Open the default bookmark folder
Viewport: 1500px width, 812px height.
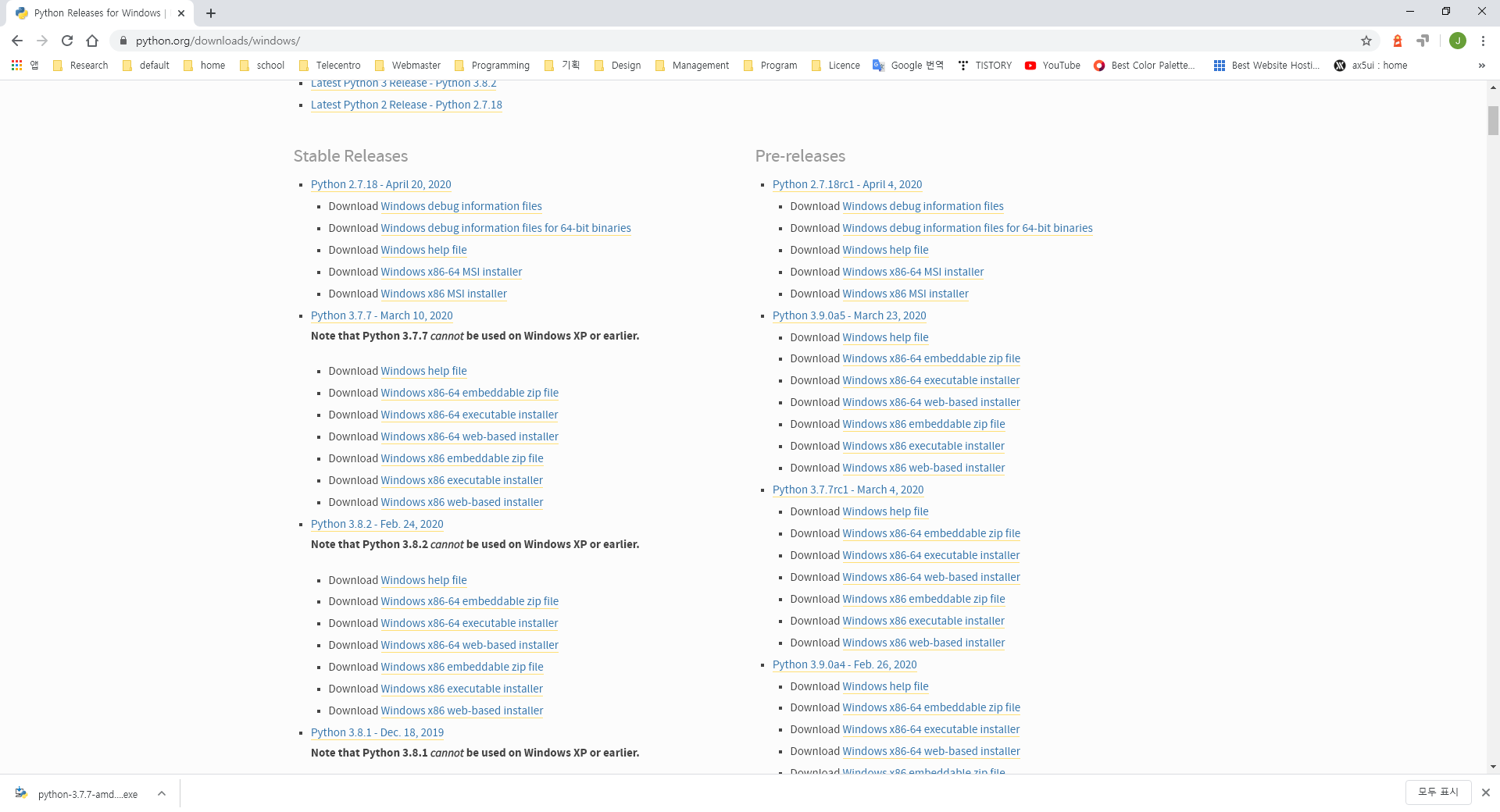[146, 66]
